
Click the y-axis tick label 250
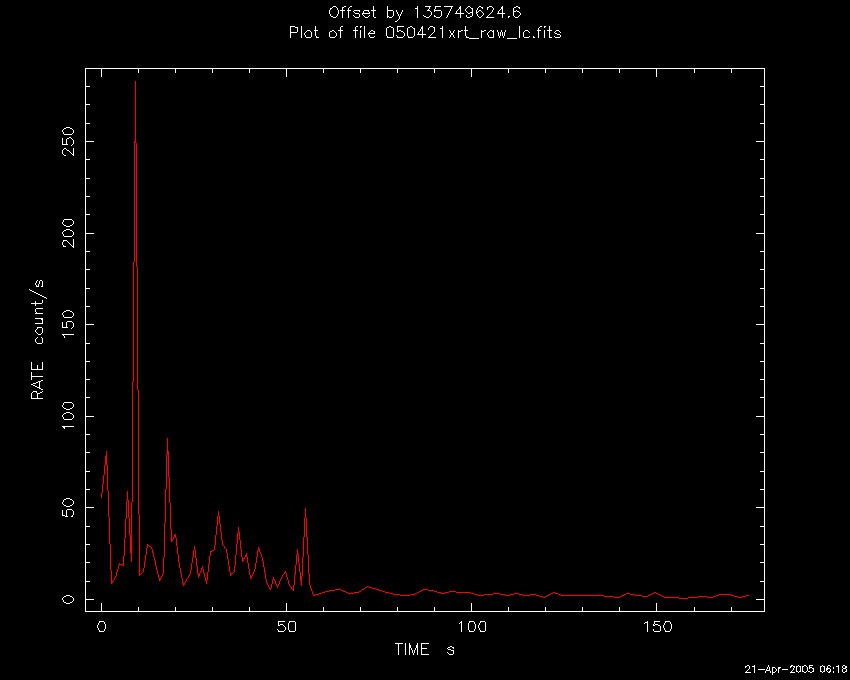[69, 142]
